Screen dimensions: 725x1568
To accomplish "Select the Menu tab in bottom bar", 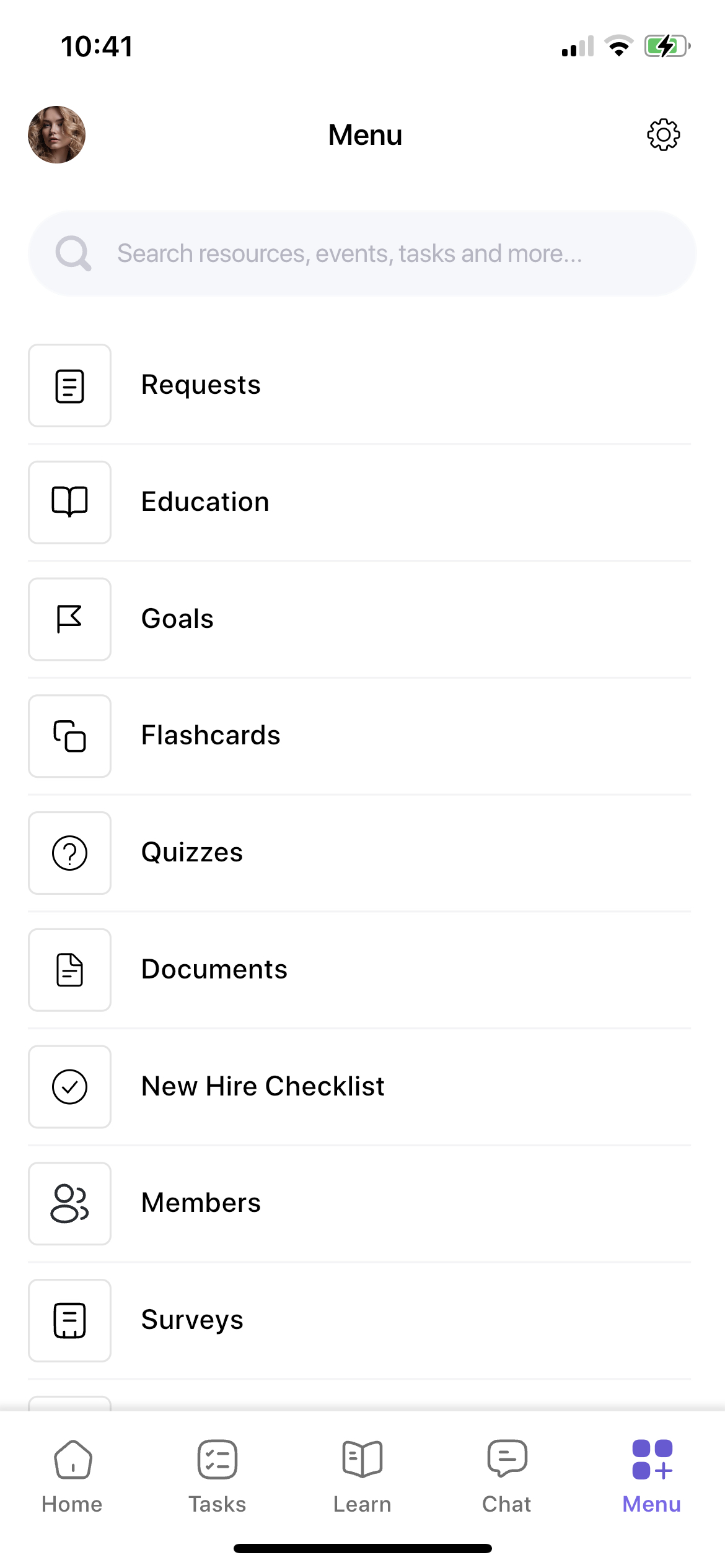I will (652, 1478).
